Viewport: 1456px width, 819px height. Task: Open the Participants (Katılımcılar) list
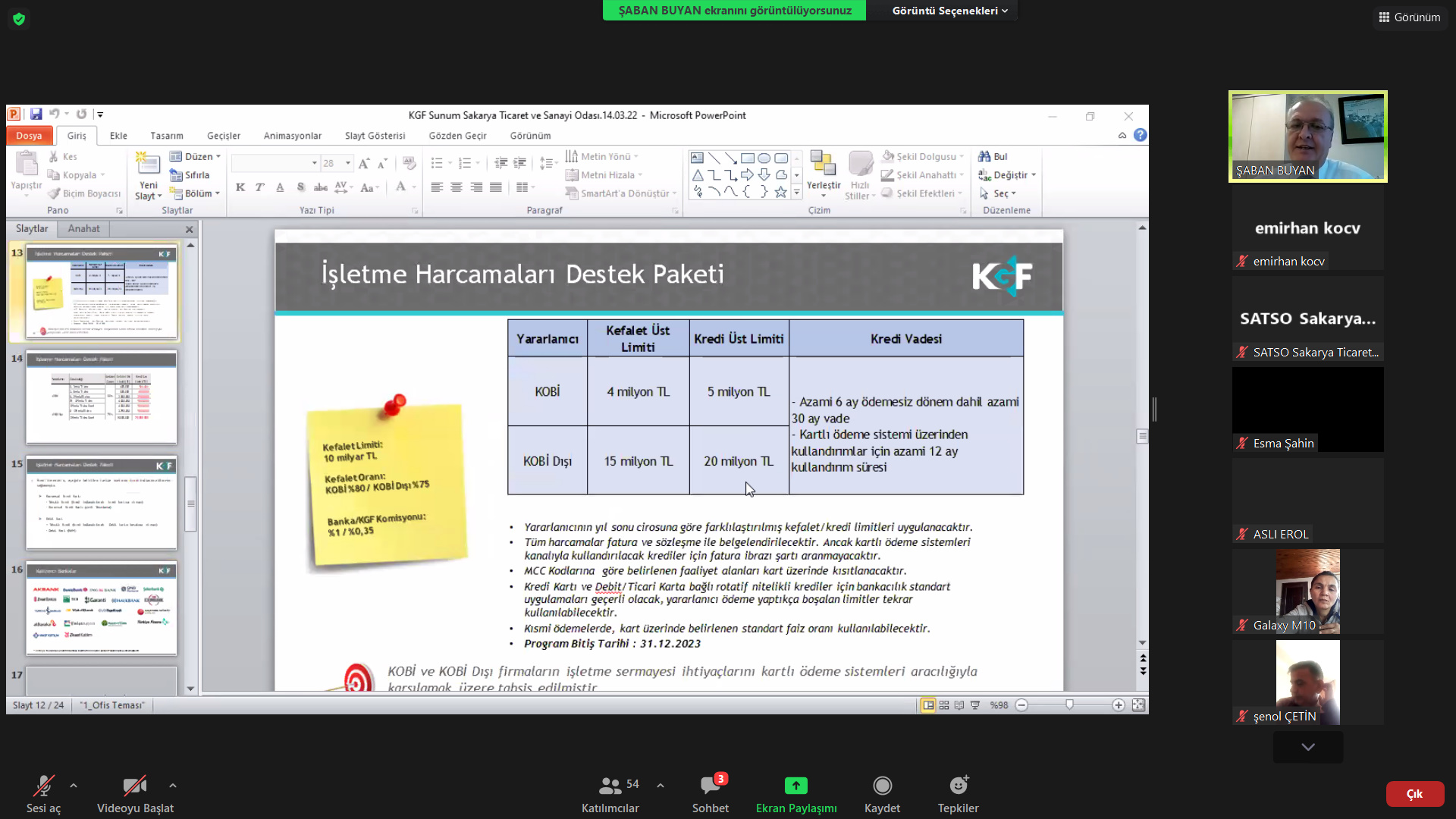click(x=610, y=786)
